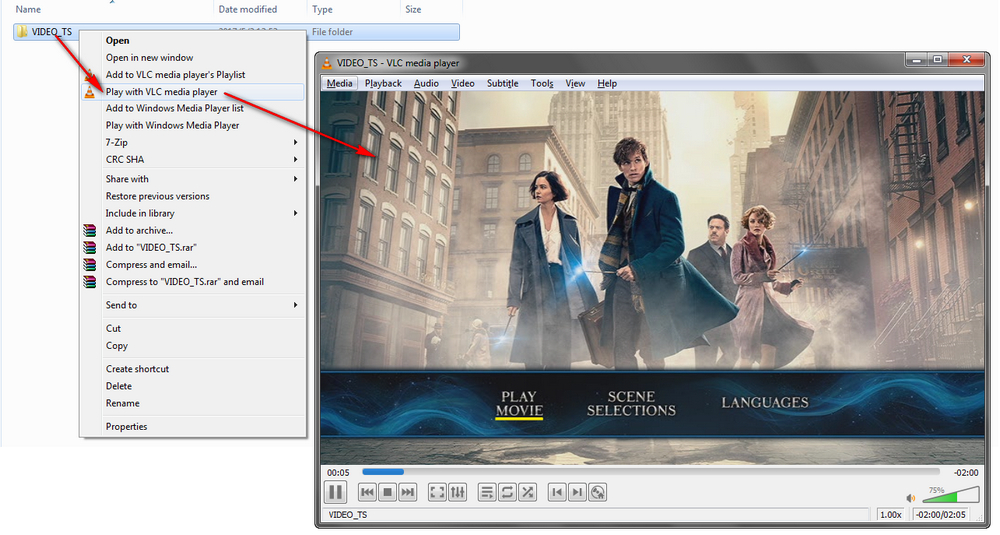Open the Help menu in VLC
The height and width of the screenshot is (535, 1000).
pyautogui.click(x=607, y=84)
